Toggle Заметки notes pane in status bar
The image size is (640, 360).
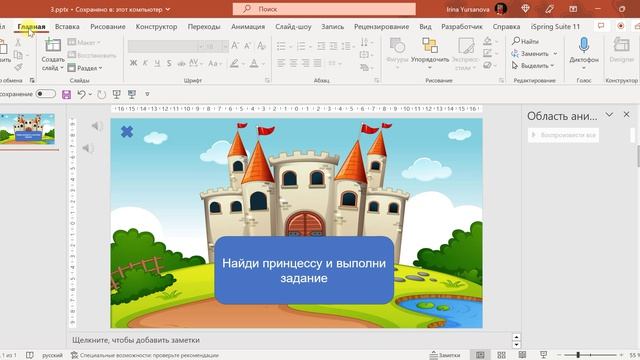pyautogui.click(x=445, y=355)
